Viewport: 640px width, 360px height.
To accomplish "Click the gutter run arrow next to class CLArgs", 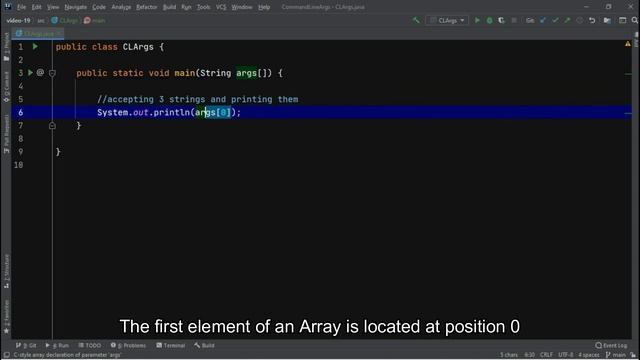I will (35, 47).
